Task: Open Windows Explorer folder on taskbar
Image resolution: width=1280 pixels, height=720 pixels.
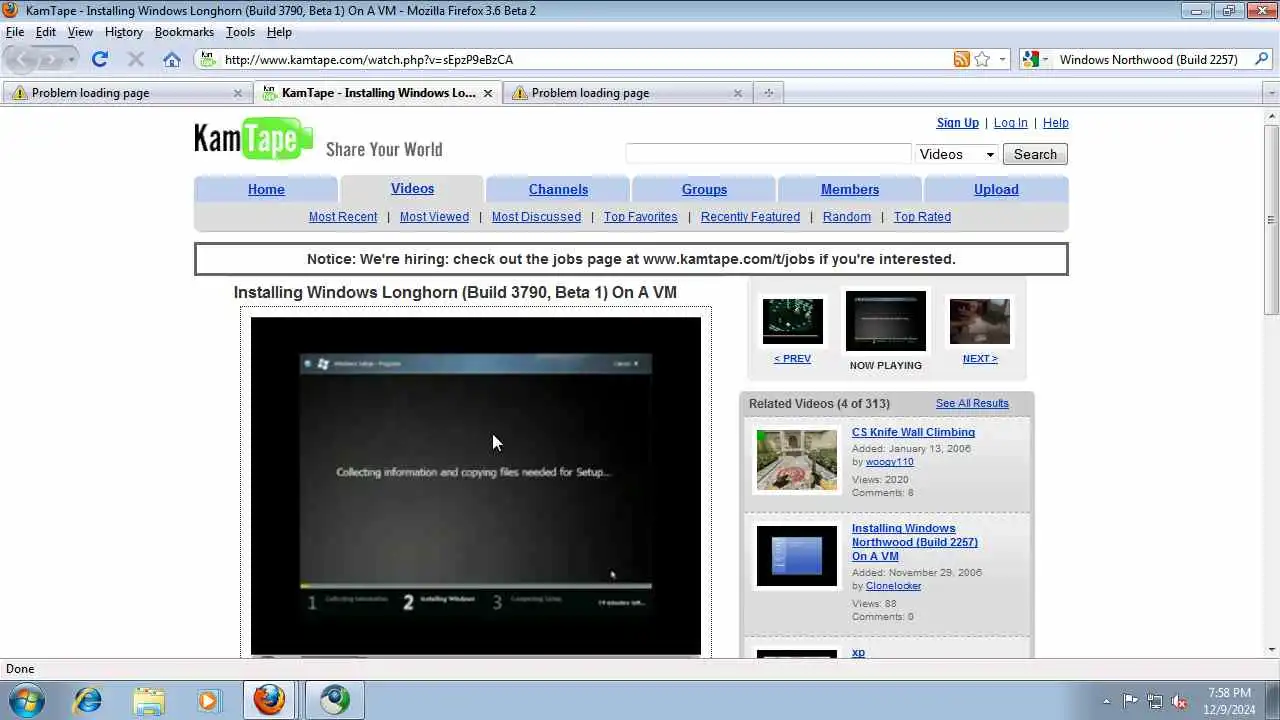Action: coord(148,700)
